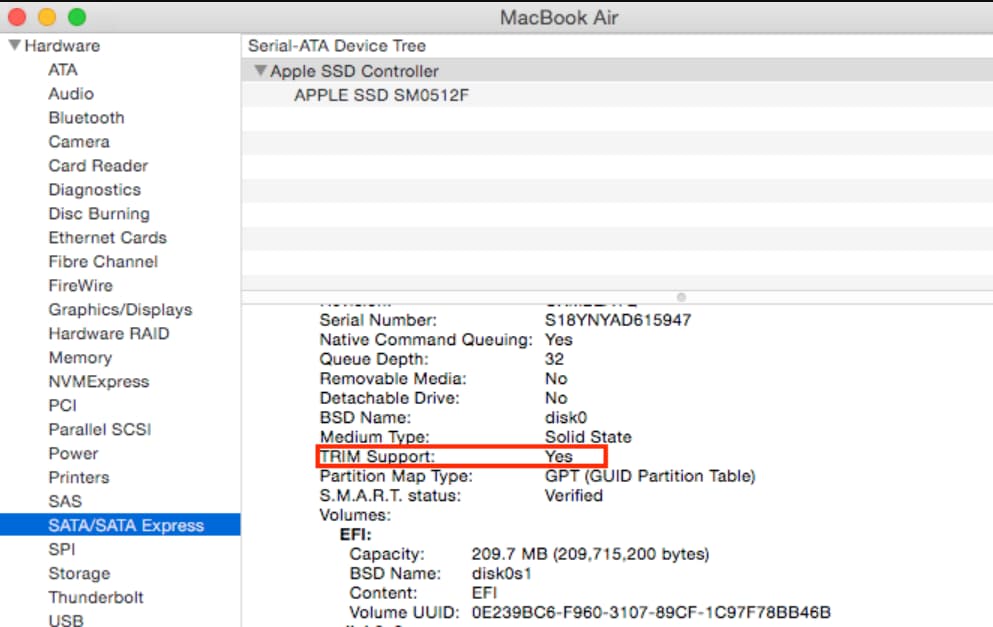
Task: Select Bluetooth in the sidebar
Action: (86, 118)
